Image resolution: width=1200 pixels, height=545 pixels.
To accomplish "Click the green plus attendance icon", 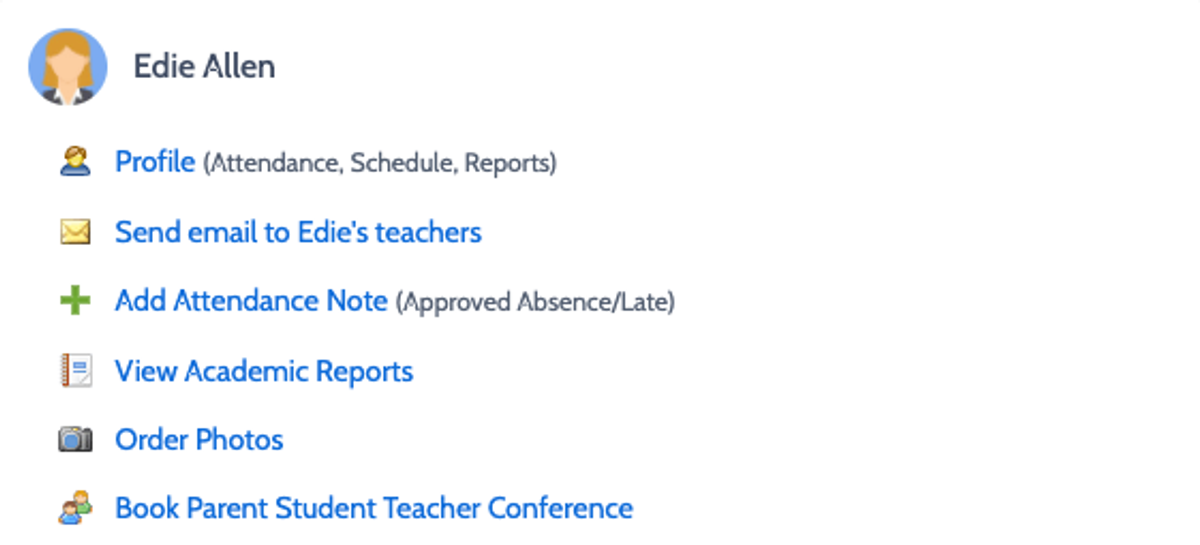I will point(75,300).
